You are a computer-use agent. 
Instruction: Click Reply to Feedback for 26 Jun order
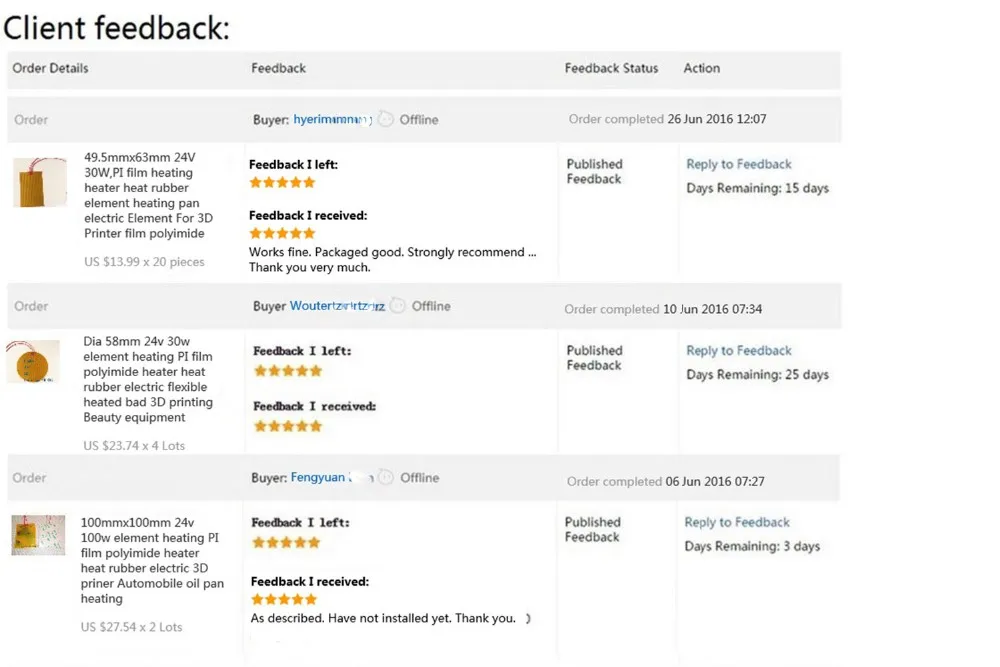point(738,164)
